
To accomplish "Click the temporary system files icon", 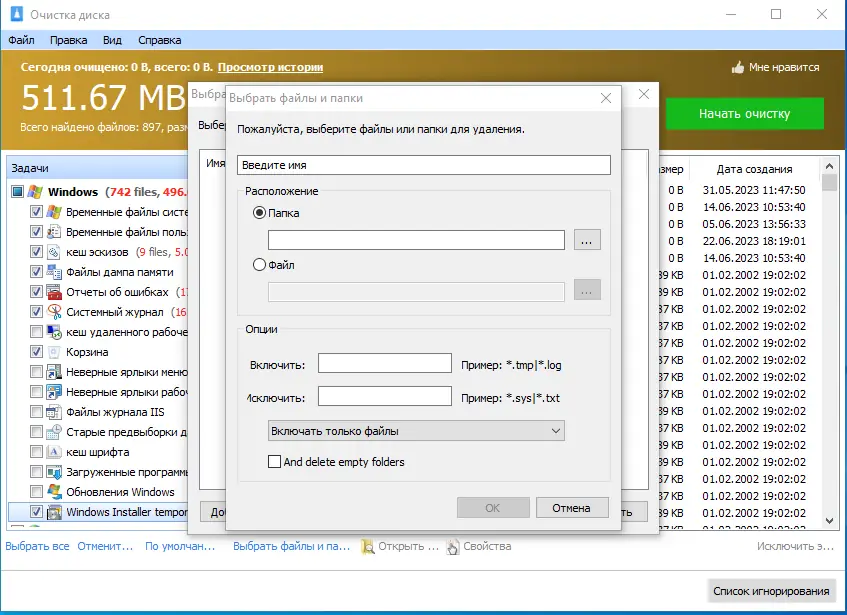I will [x=54, y=212].
